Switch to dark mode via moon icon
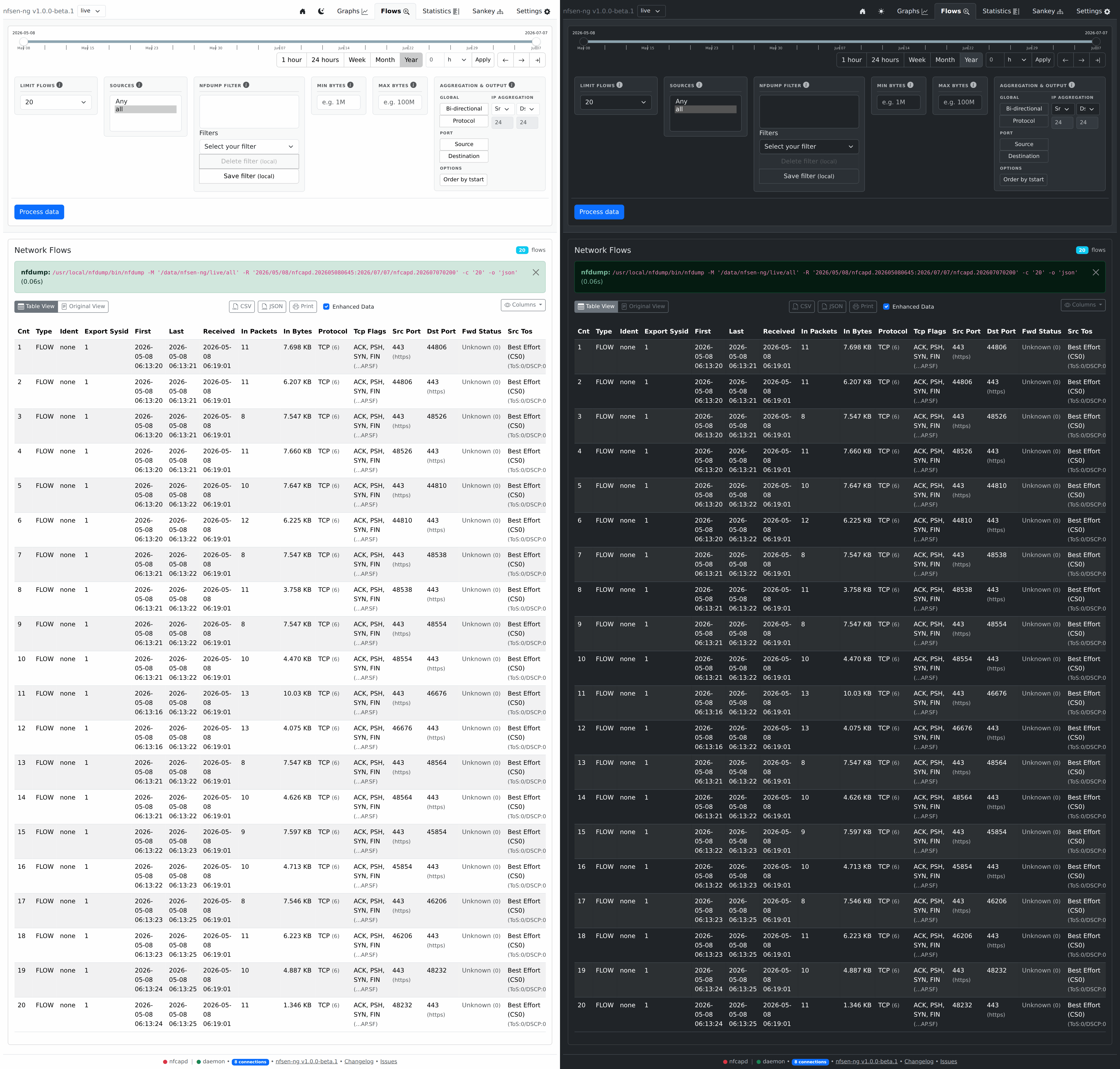 coord(321,11)
